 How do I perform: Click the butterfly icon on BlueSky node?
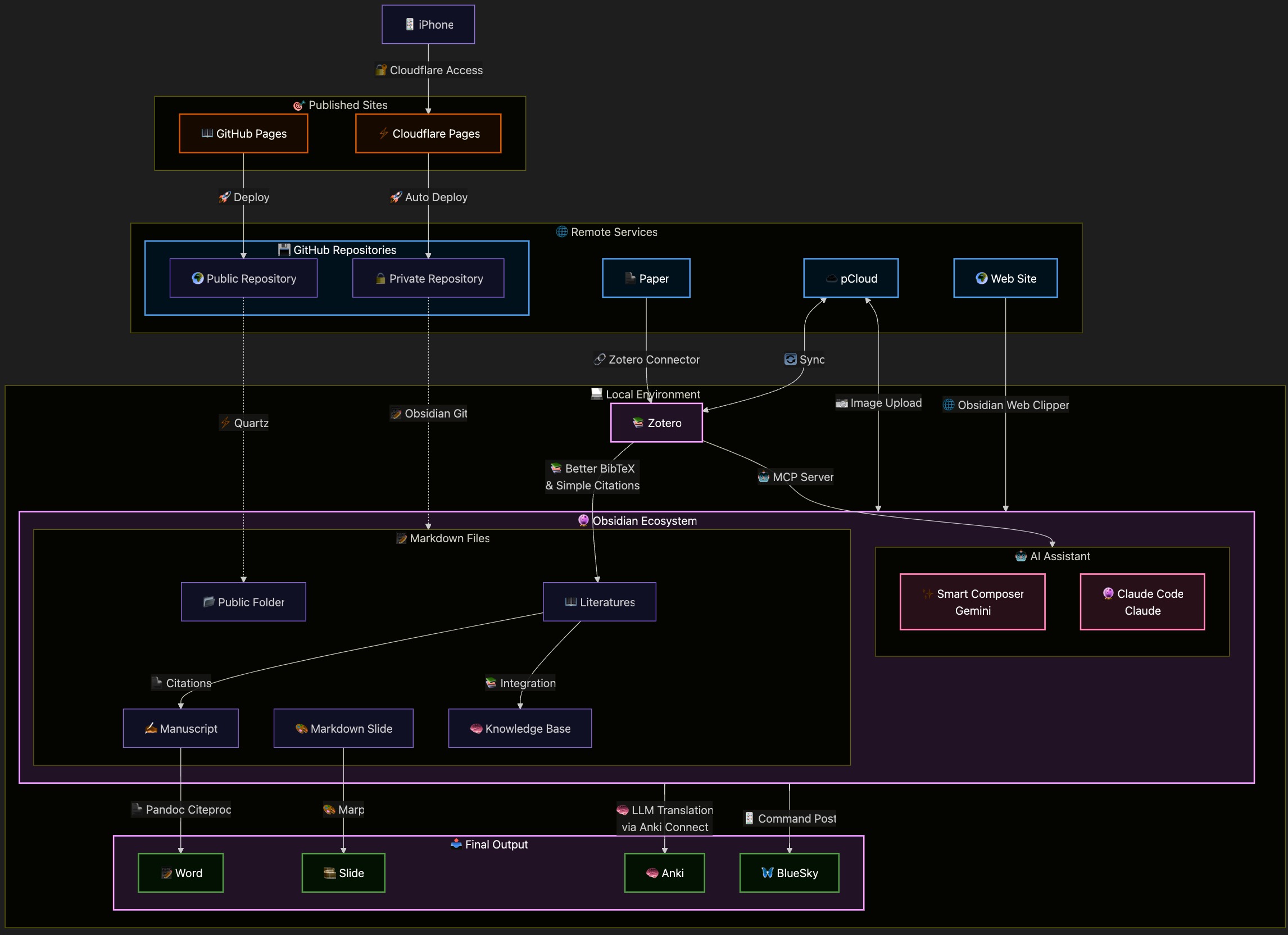click(767, 873)
